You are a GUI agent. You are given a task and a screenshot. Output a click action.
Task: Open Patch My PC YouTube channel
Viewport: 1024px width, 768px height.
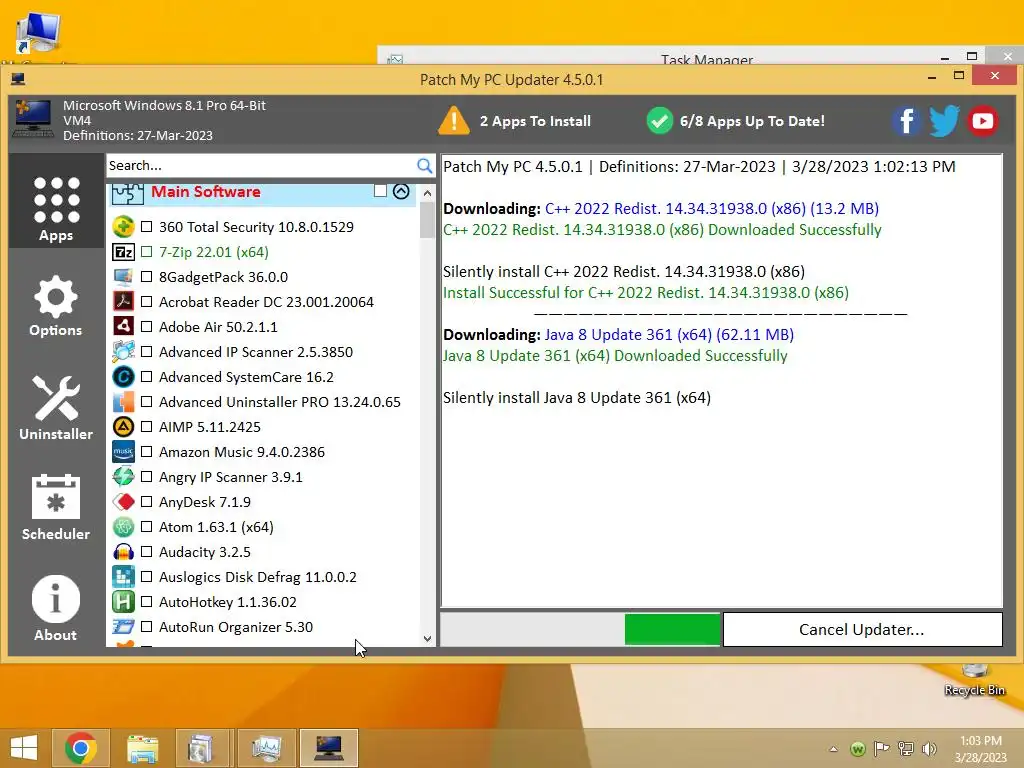(983, 121)
